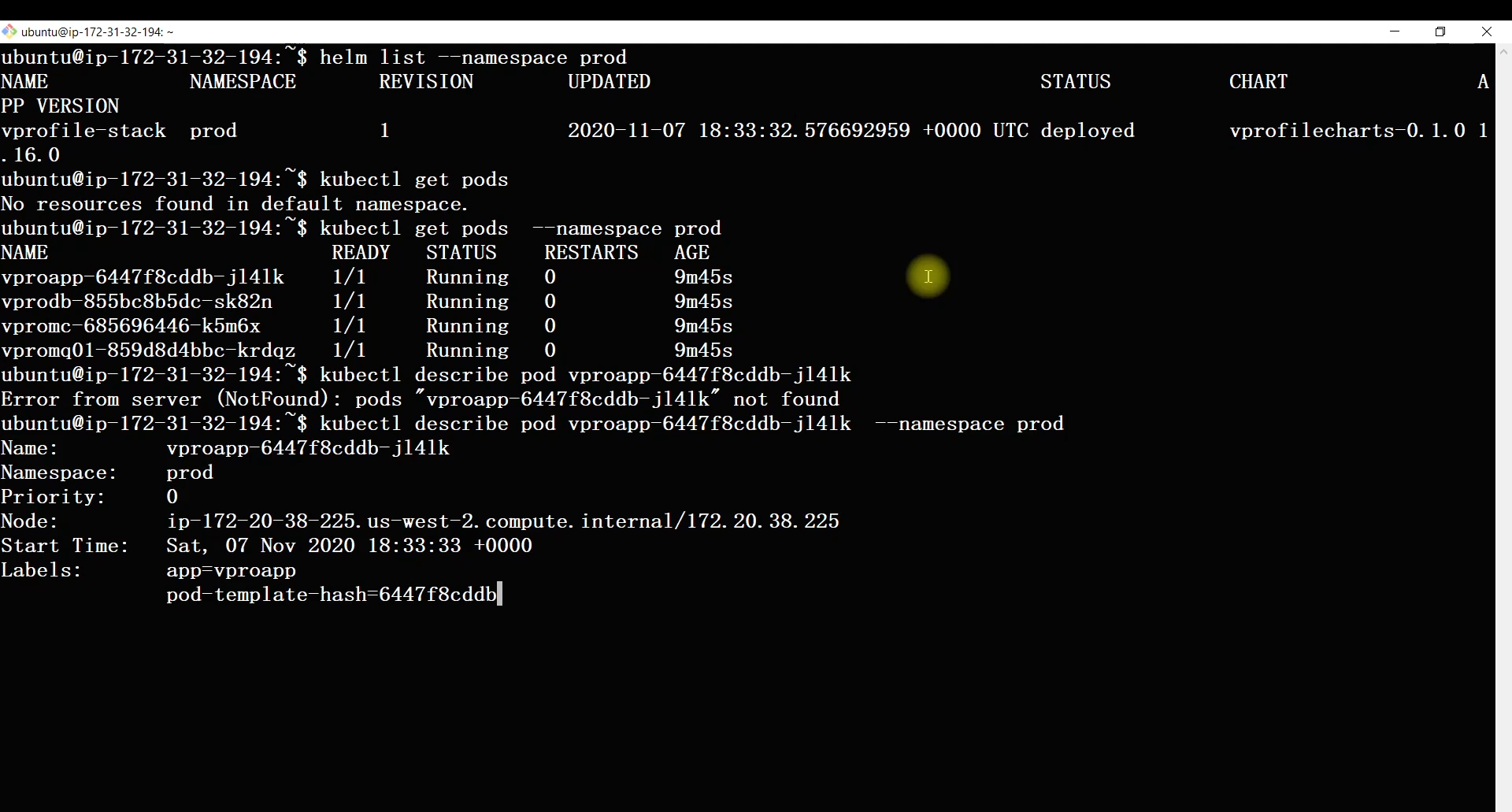1512x812 pixels.
Task: Click the 'READY' column header
Action: point(361,253)
